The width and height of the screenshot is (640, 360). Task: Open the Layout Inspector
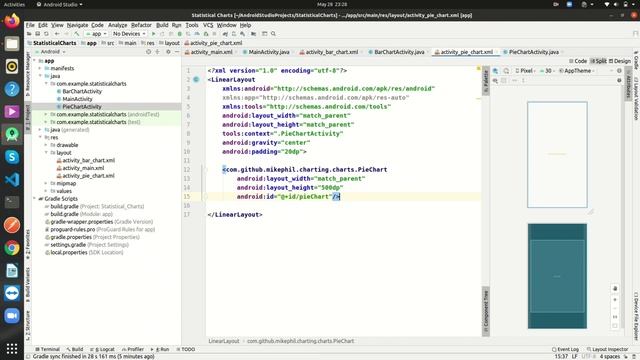607,349
